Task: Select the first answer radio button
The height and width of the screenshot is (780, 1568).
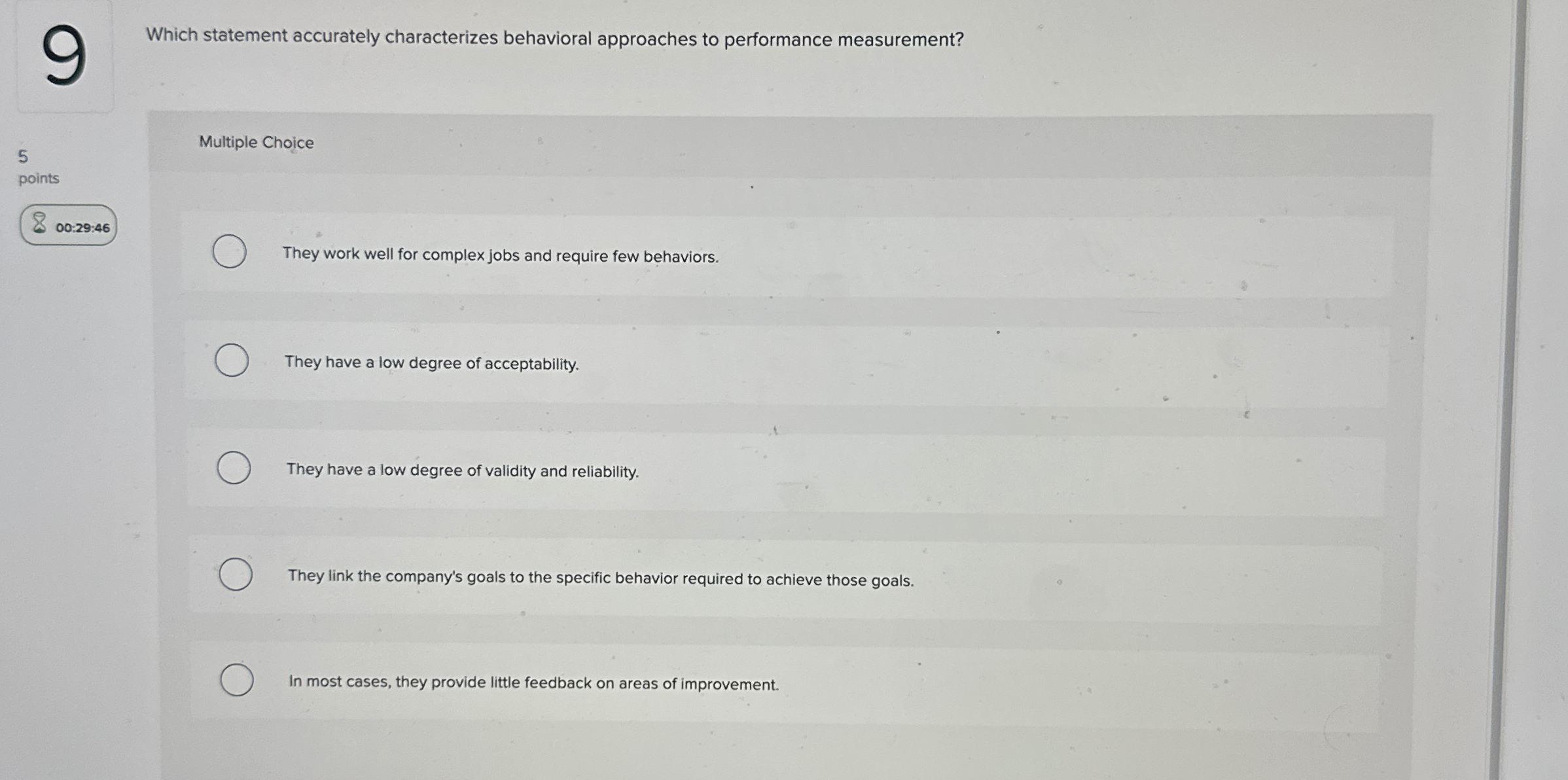Action: coord(230,250)
